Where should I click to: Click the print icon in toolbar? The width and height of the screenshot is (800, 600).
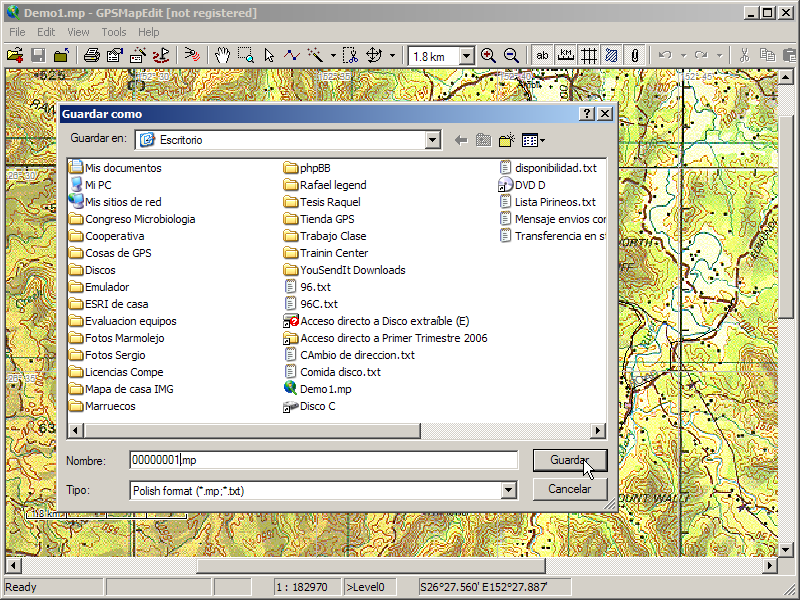coord(91,56)
